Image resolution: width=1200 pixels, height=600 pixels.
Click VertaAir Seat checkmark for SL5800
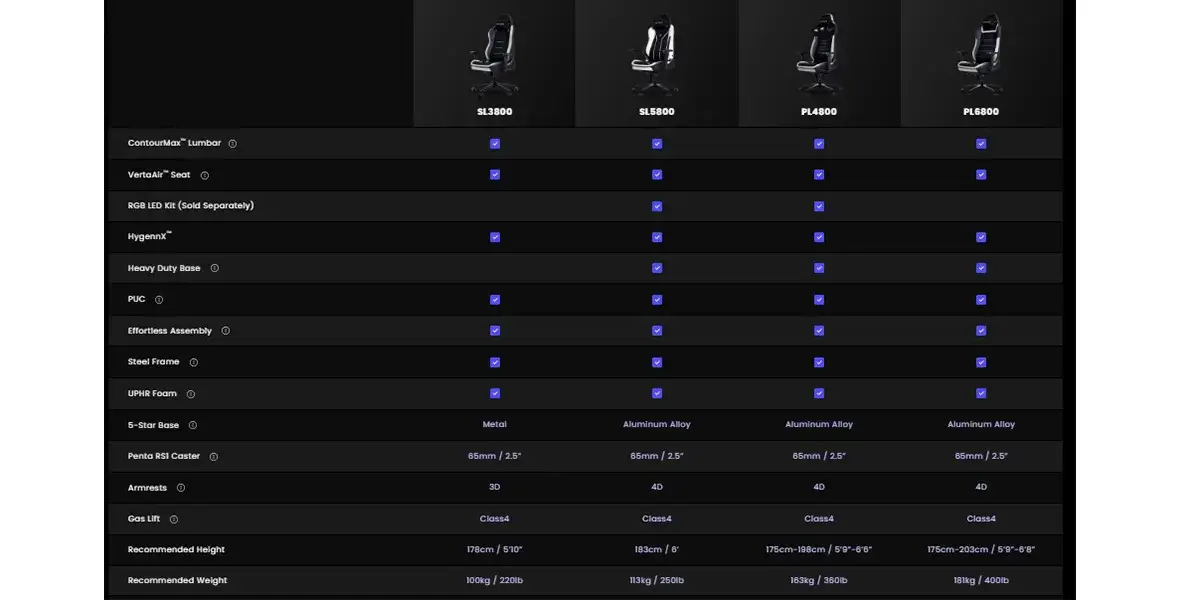click(657, 175)
